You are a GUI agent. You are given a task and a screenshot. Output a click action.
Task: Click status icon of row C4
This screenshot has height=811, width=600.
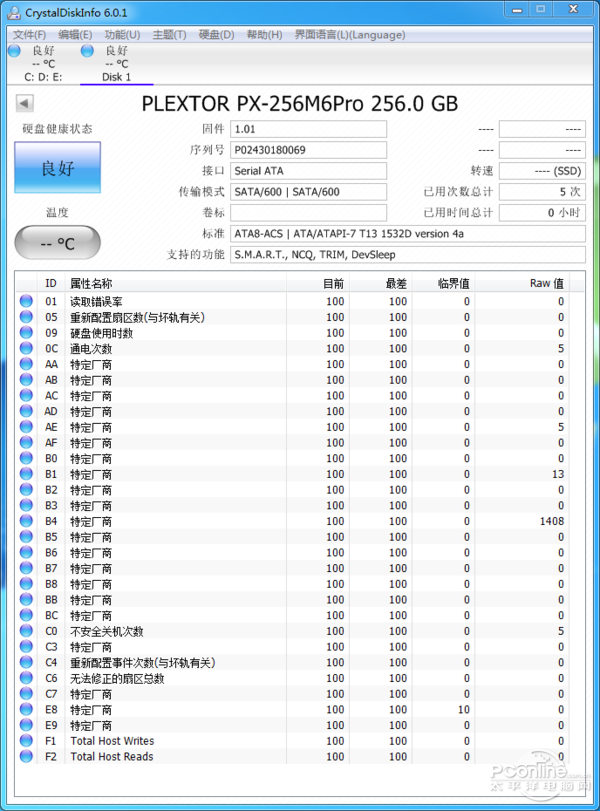pyautogui.click(x=26, y=662)
